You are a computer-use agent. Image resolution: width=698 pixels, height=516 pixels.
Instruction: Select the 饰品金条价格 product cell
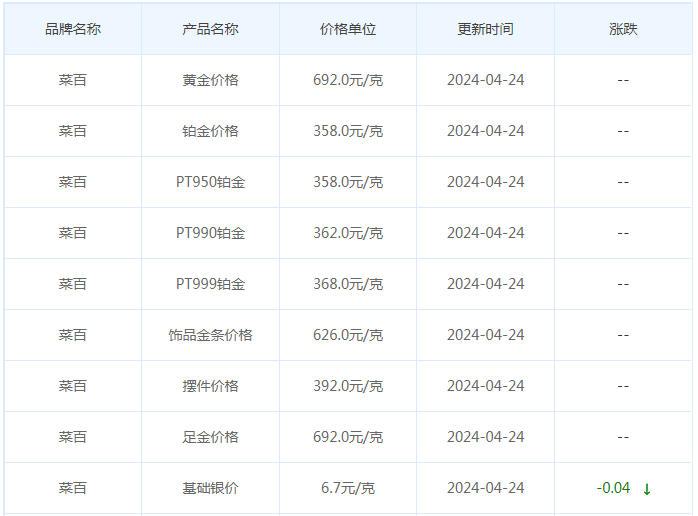[x=210, y=335]
